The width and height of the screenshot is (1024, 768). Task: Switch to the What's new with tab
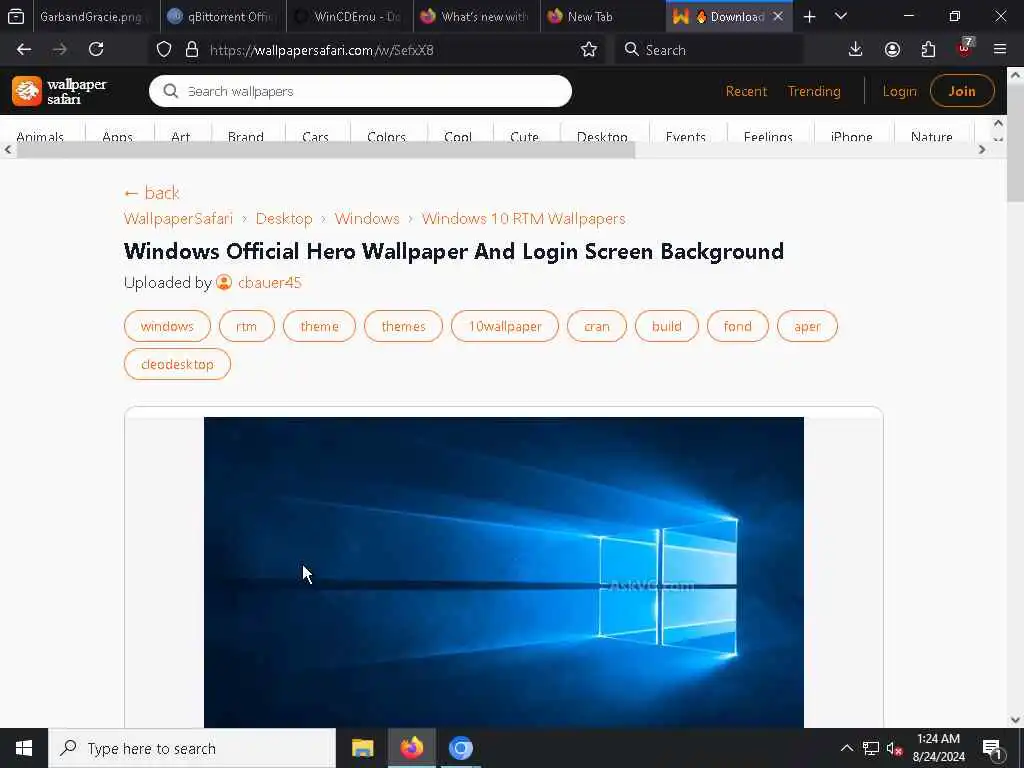click(x=477, y=17)
